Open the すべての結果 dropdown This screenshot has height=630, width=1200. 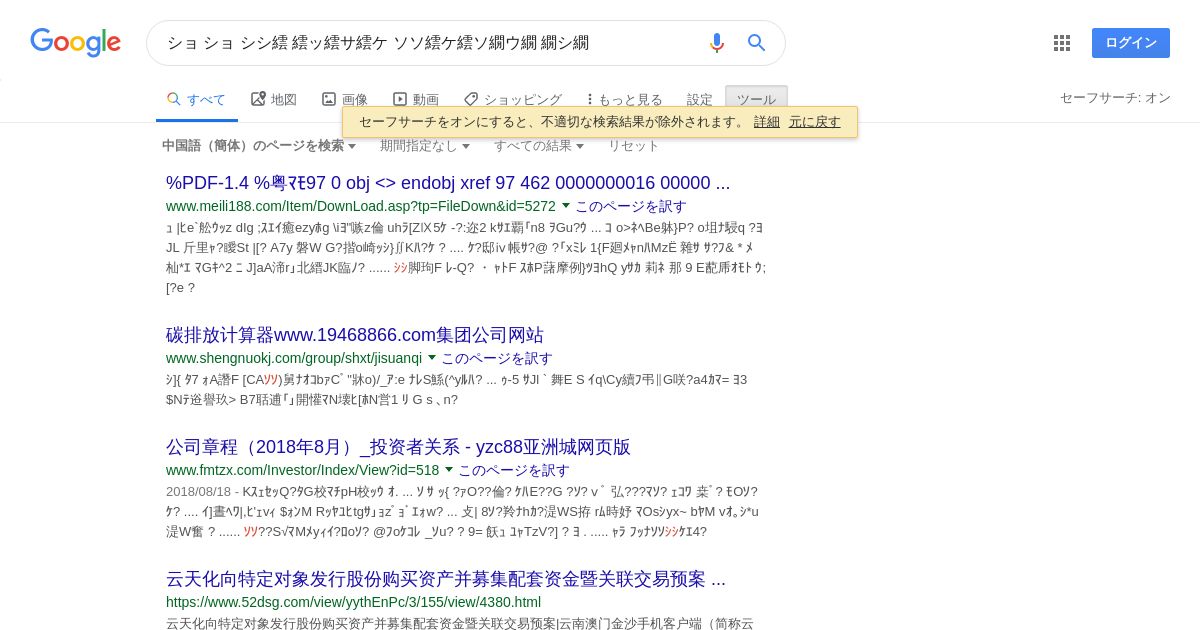539,145
